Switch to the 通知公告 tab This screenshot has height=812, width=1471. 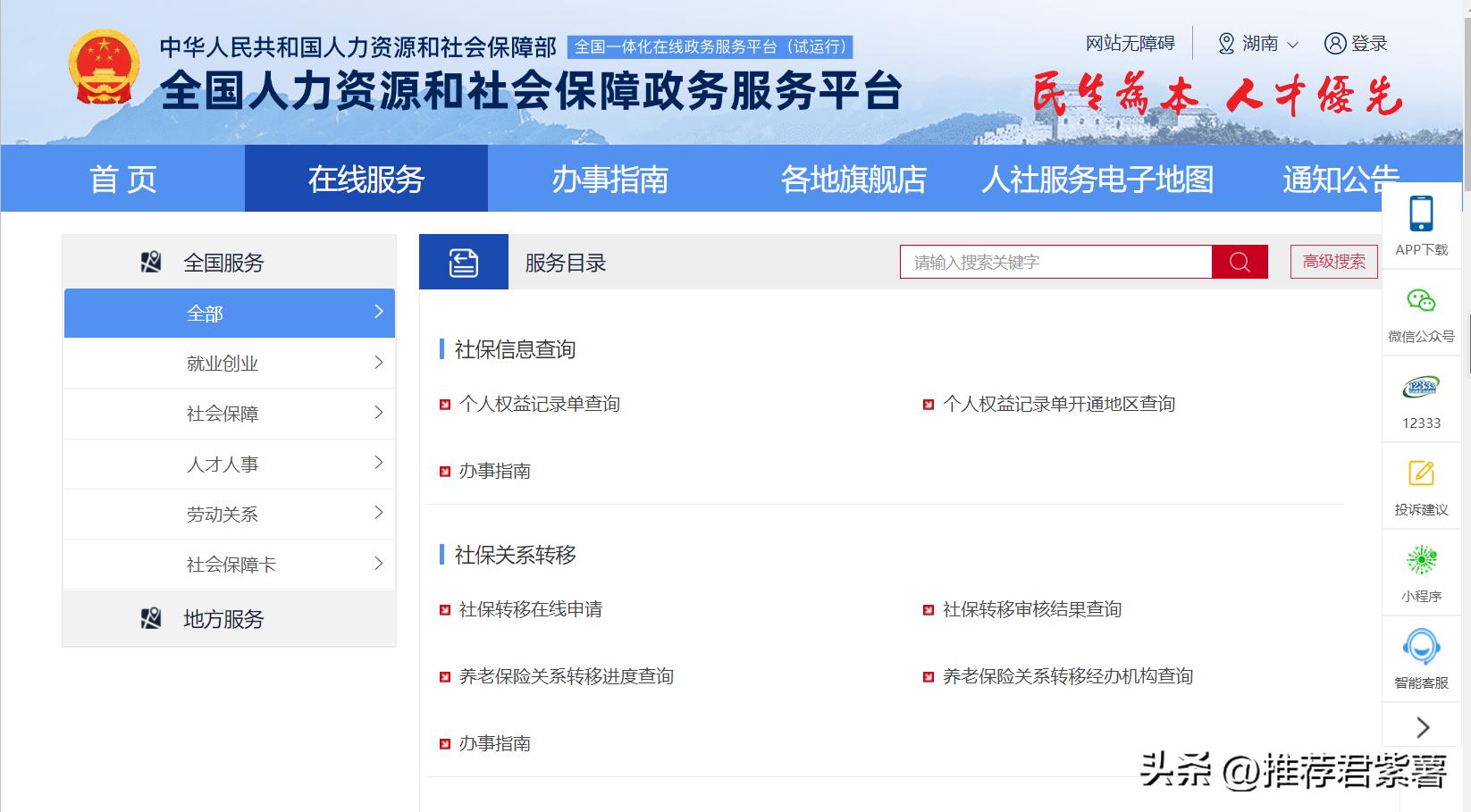coord(1341,179)
